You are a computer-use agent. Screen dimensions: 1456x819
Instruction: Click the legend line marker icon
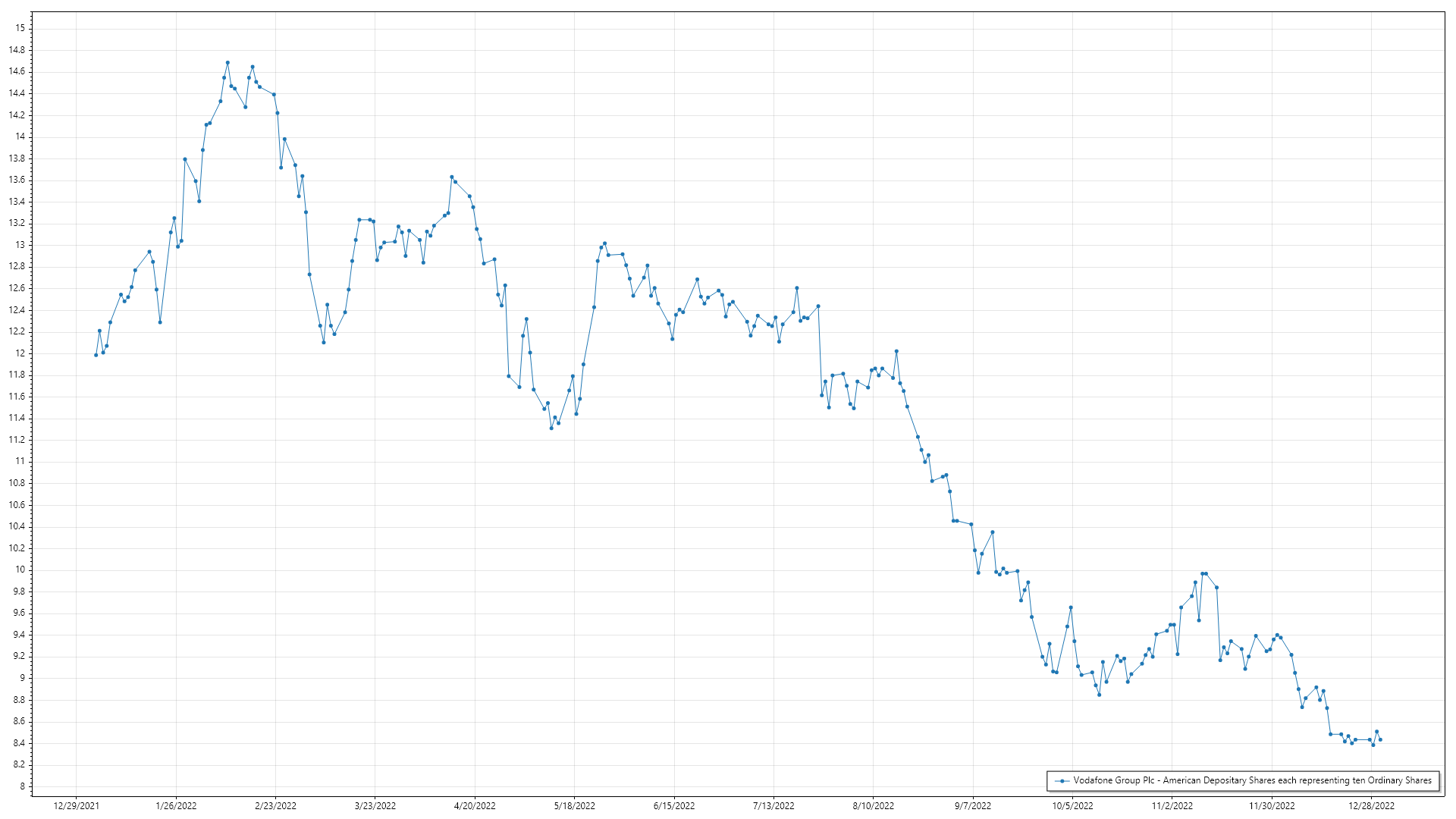point(1062,781)
